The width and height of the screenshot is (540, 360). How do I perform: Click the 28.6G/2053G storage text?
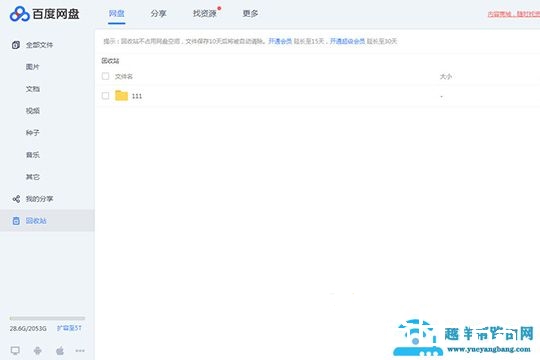coord(28,328)
